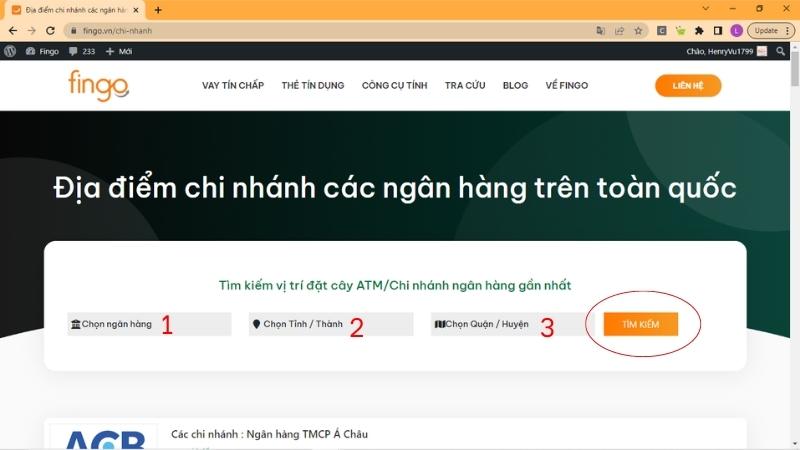Image resolution: width=800 pixels, height=450 pixels.
Task: Click the address bar URL
Action: 117,31
